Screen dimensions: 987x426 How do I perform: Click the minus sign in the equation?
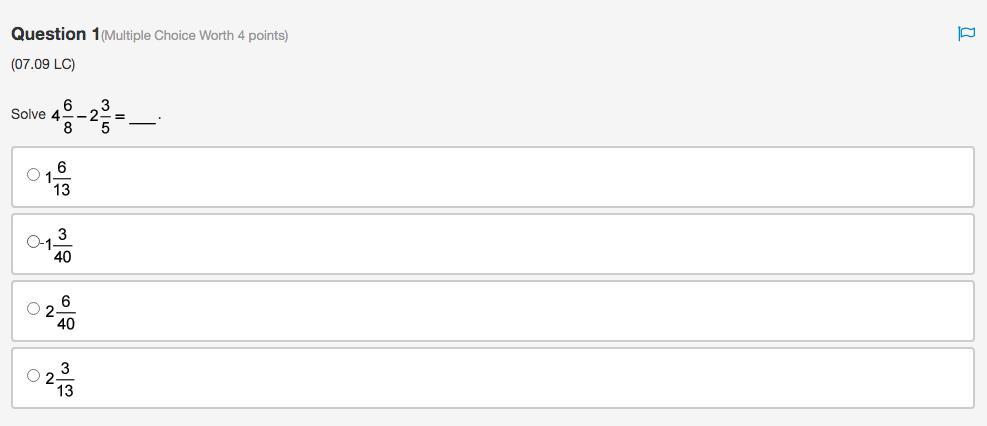coord(81,116)
